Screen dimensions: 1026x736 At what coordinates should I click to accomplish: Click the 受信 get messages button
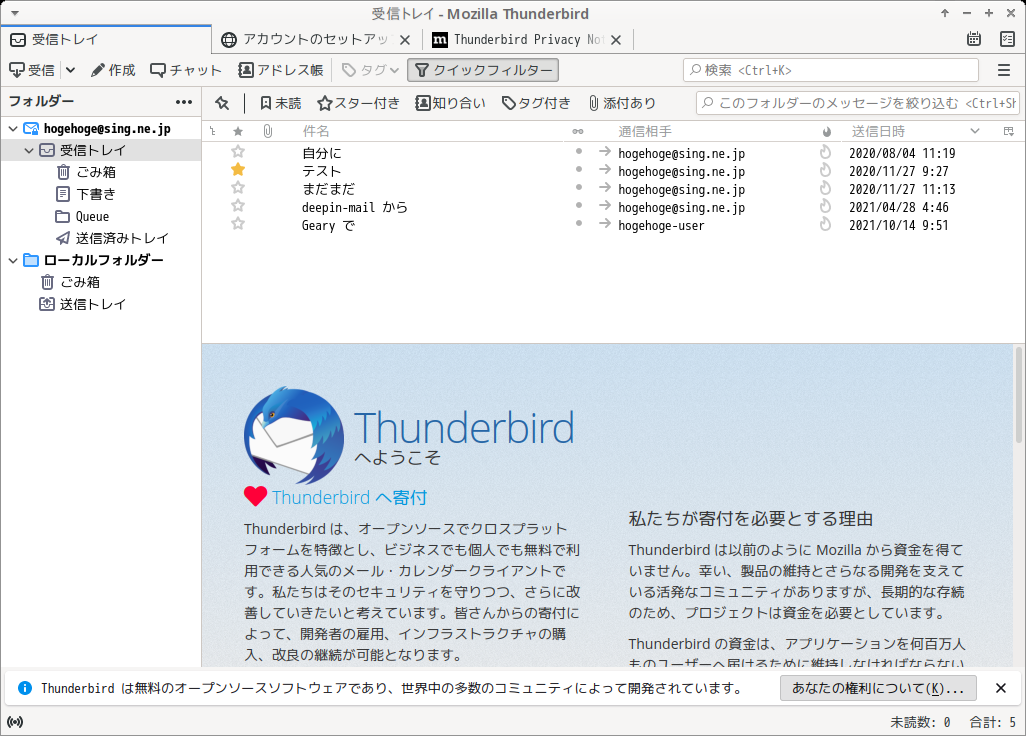coord(31,70)
